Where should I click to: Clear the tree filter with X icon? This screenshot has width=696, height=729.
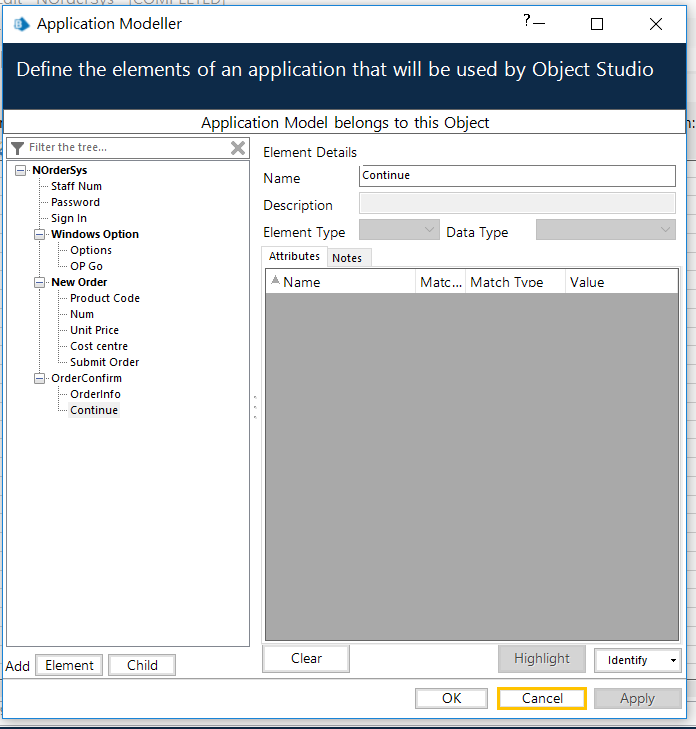click(238, 148)
